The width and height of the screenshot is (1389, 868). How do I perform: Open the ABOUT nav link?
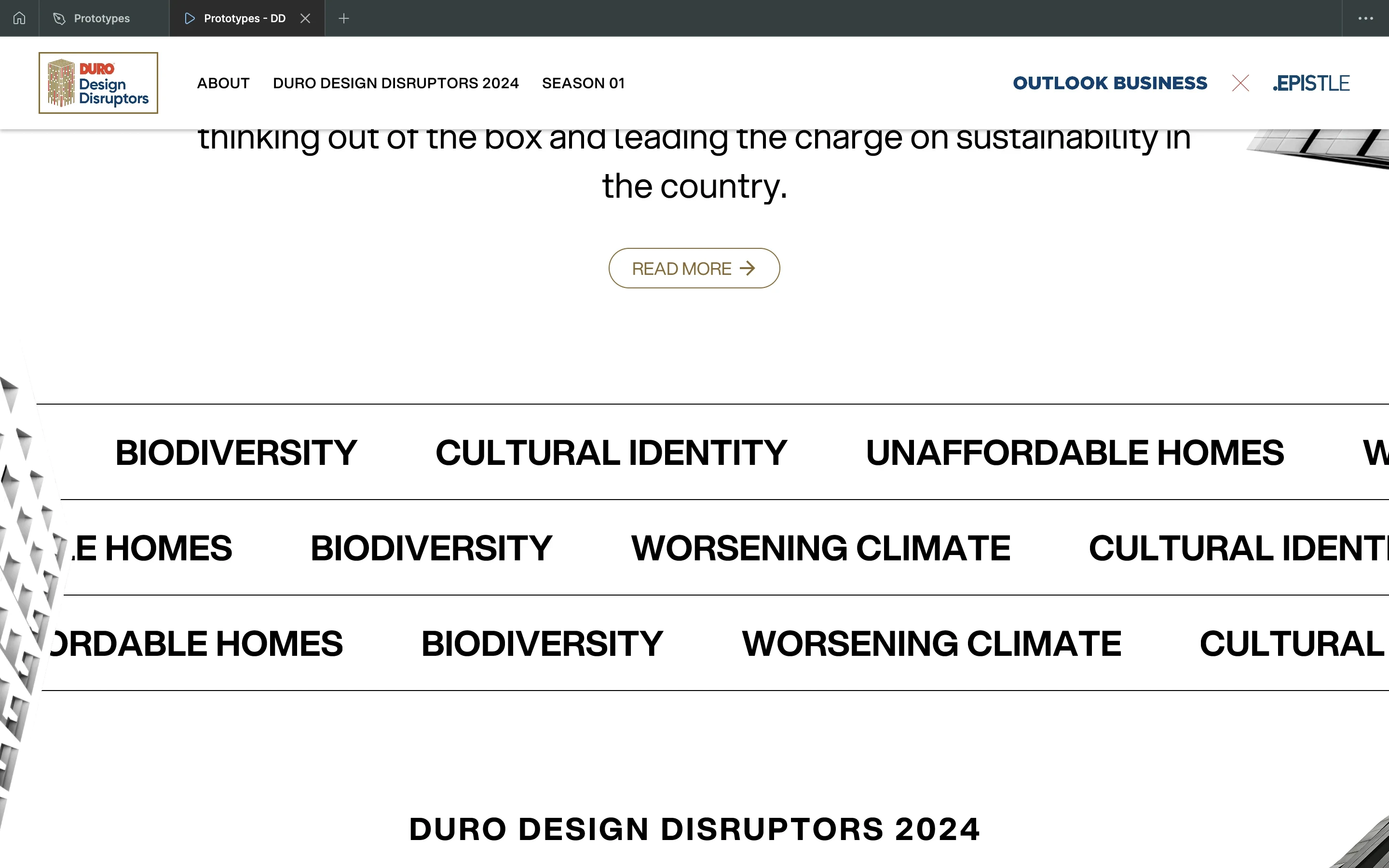pyautogui.click(x=223, y=83)
